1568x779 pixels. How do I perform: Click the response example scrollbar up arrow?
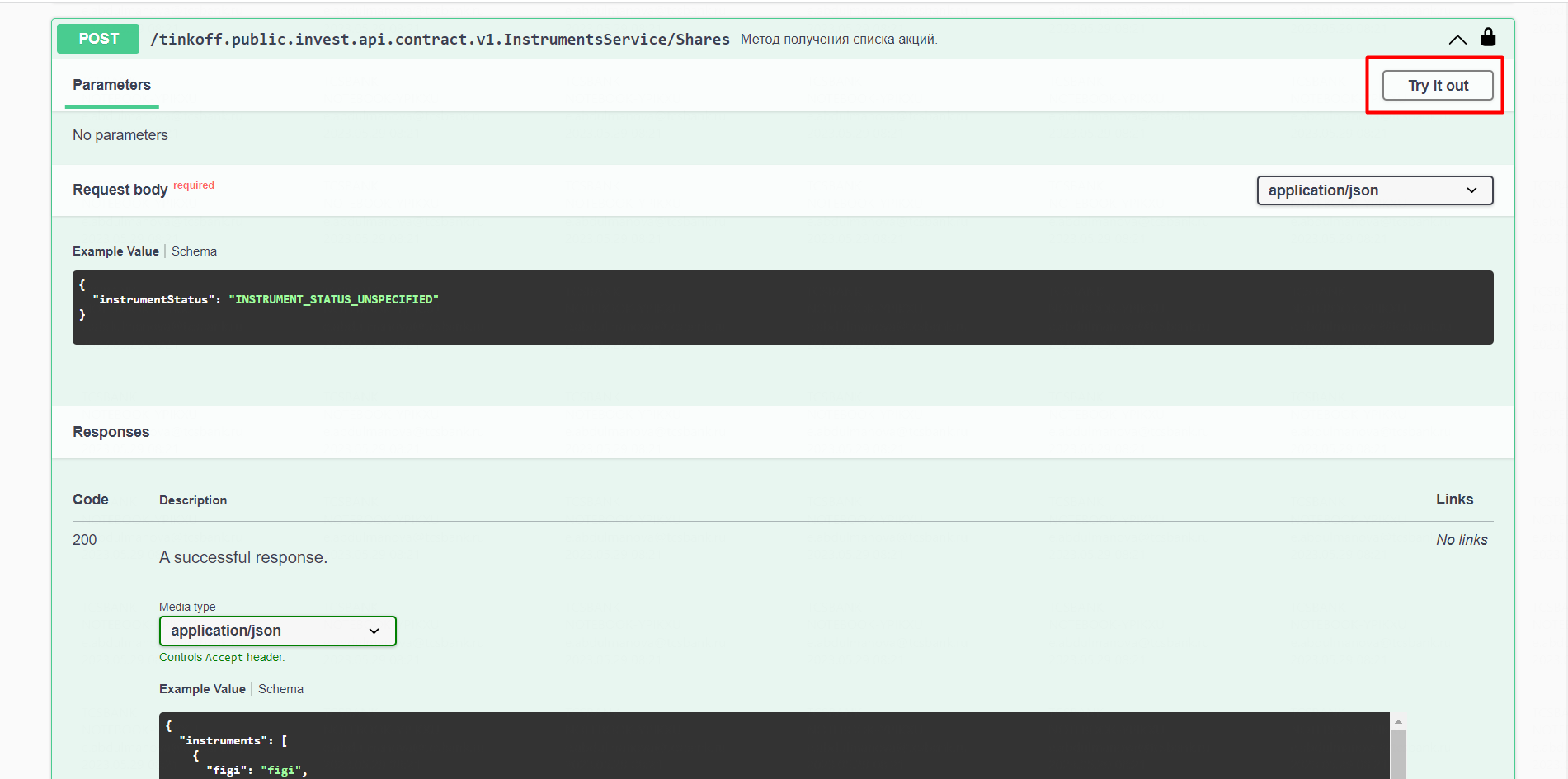pos(1398,722)
